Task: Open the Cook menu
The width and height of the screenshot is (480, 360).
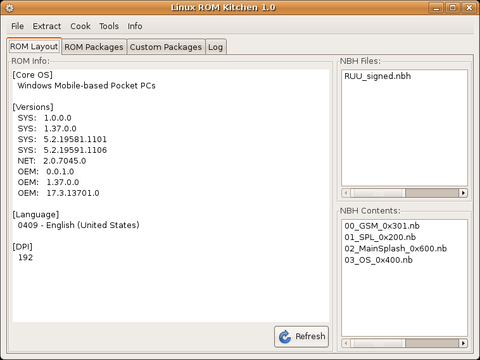Action: [x=80, y=26]
